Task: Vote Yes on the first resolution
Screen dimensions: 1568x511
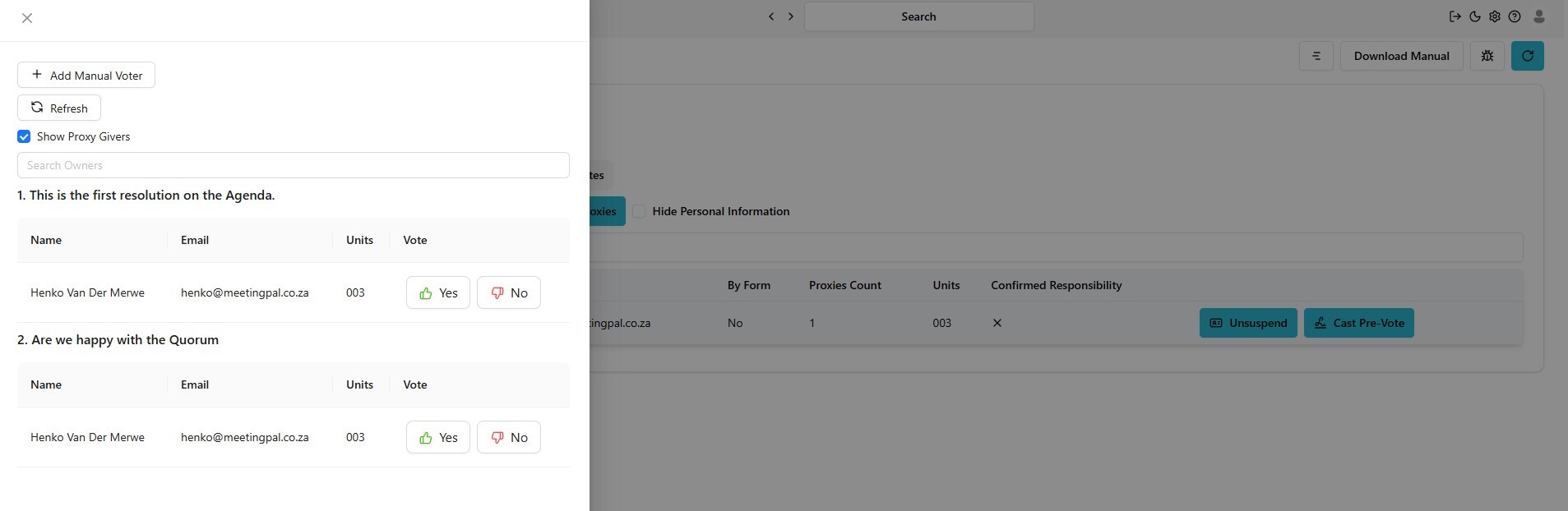Action: [437, 292]
